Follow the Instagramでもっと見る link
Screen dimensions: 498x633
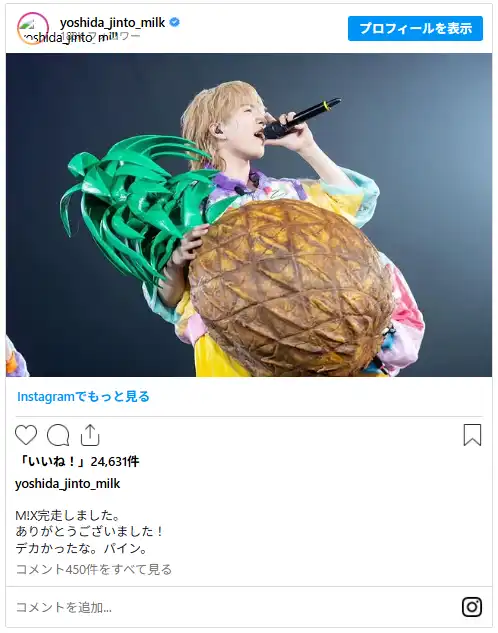click(83, 396)
